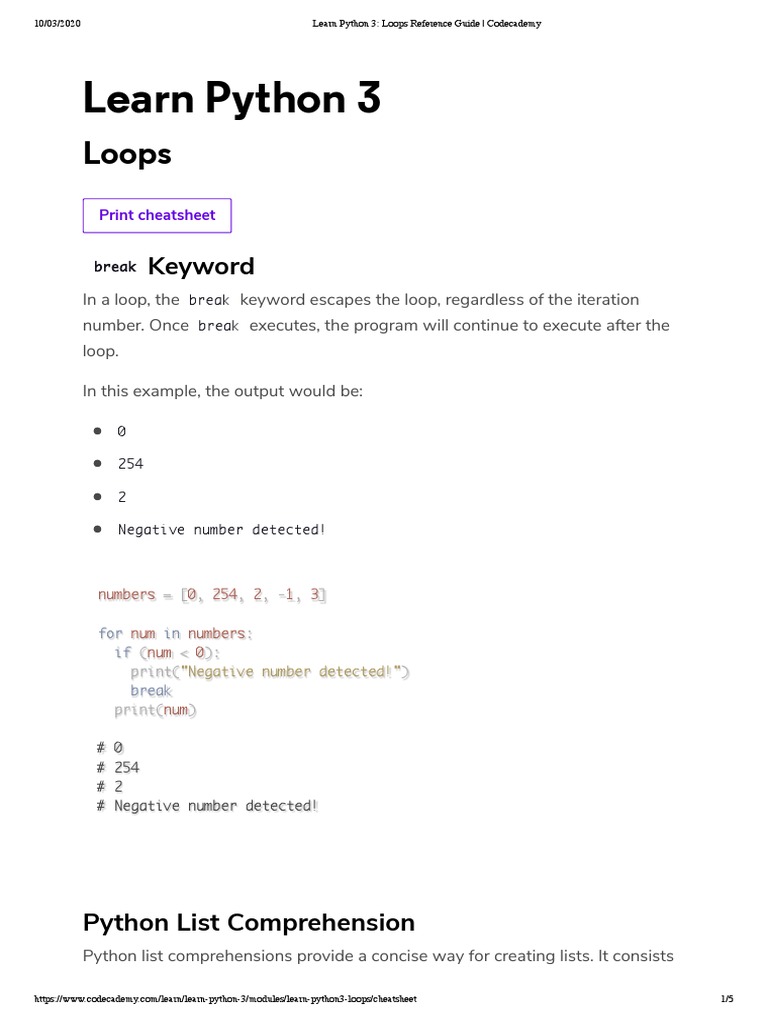This screenshot has width=768, height=1024.
Task: Select the print(num) code line
Action: tap(156, 710)
